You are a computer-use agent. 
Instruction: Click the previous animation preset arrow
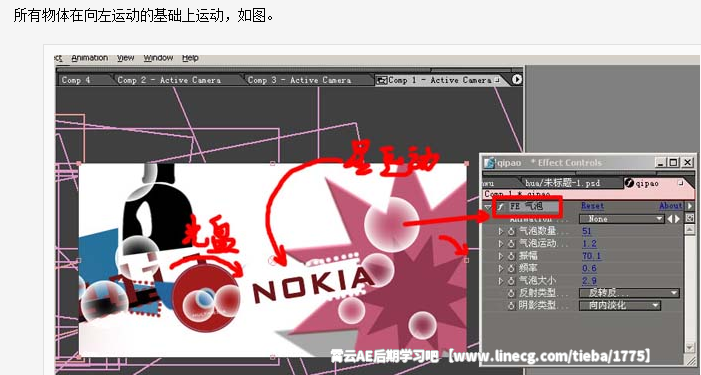670,219
